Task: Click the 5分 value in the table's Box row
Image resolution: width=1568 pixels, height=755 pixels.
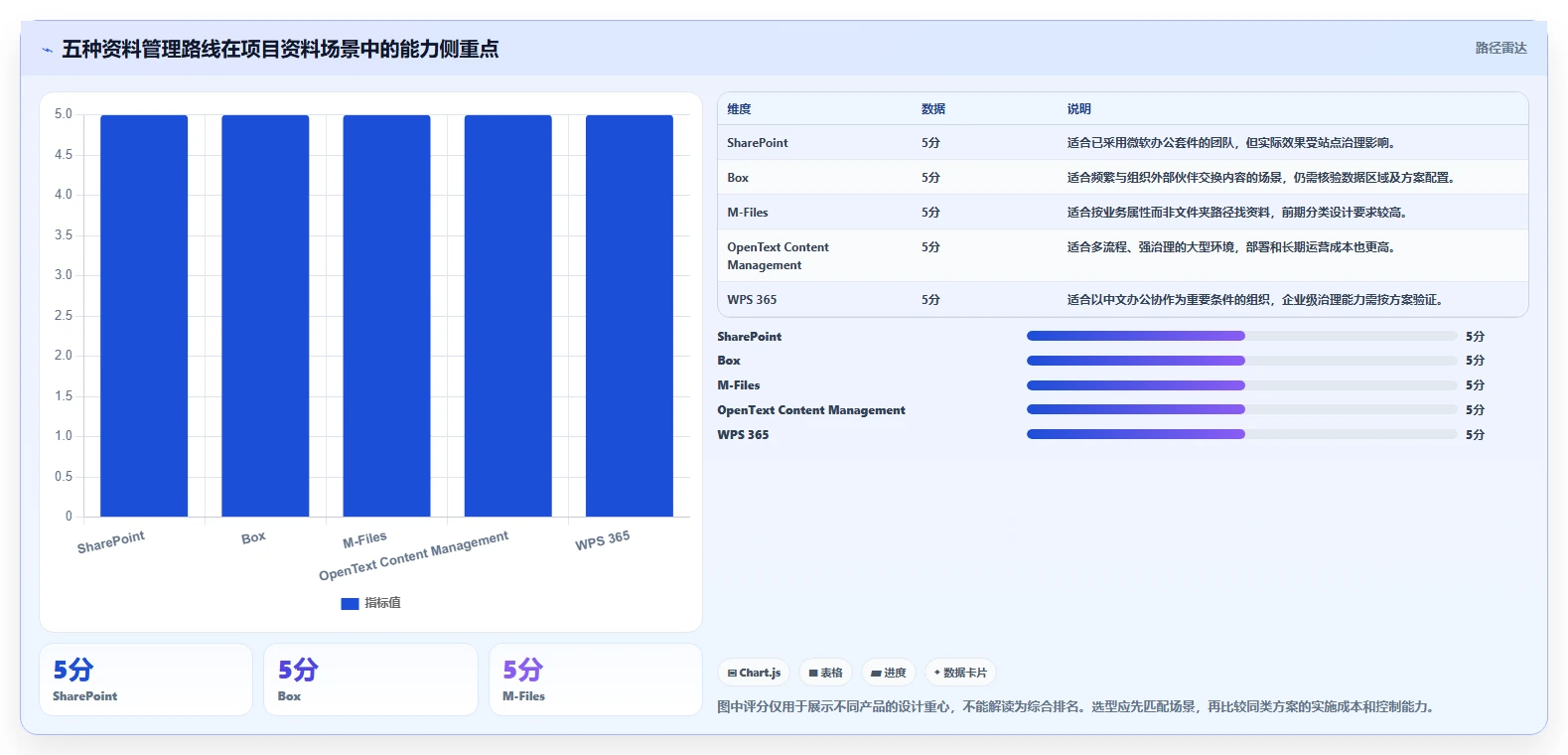Action: click(x=930, y=178)
